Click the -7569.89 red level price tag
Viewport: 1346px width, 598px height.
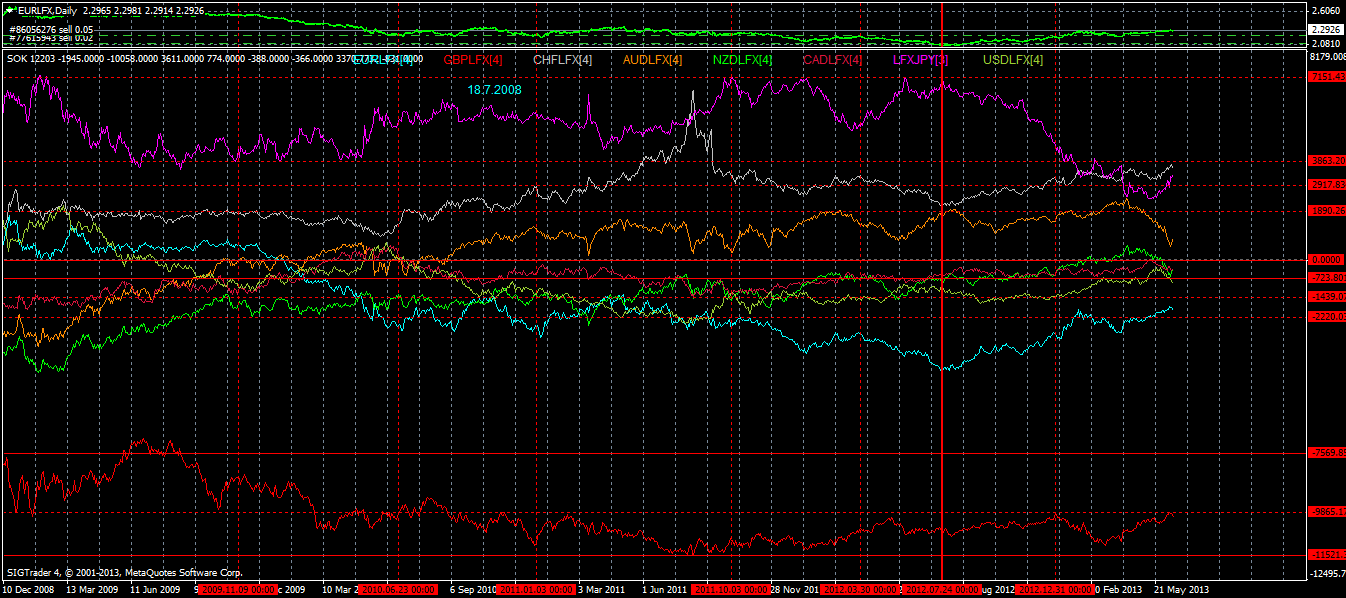tap(1328, 453)
